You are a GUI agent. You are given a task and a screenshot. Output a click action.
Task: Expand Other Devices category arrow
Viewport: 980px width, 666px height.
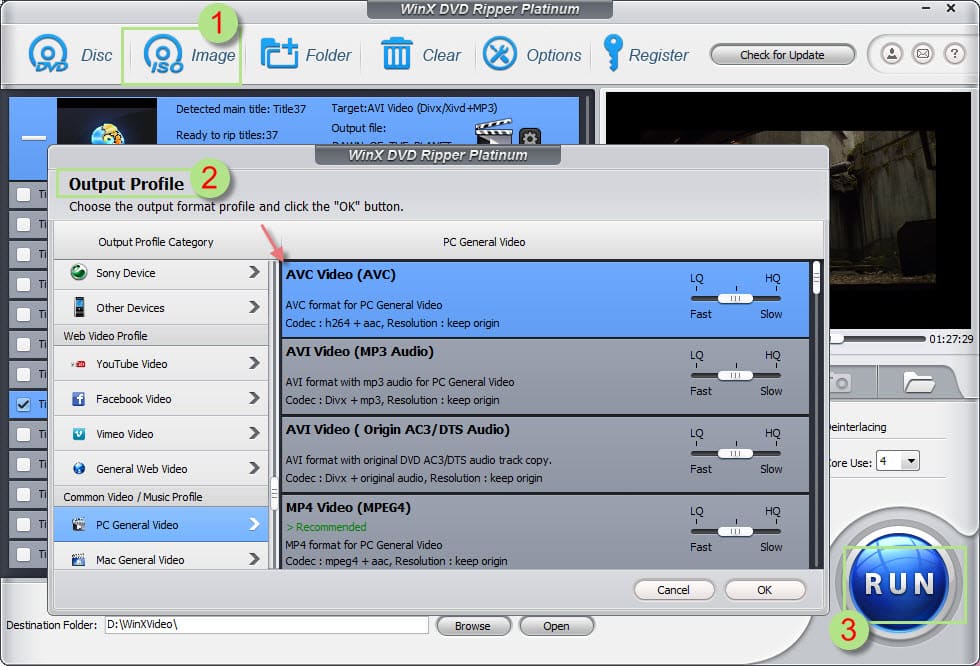pos(253,307)
